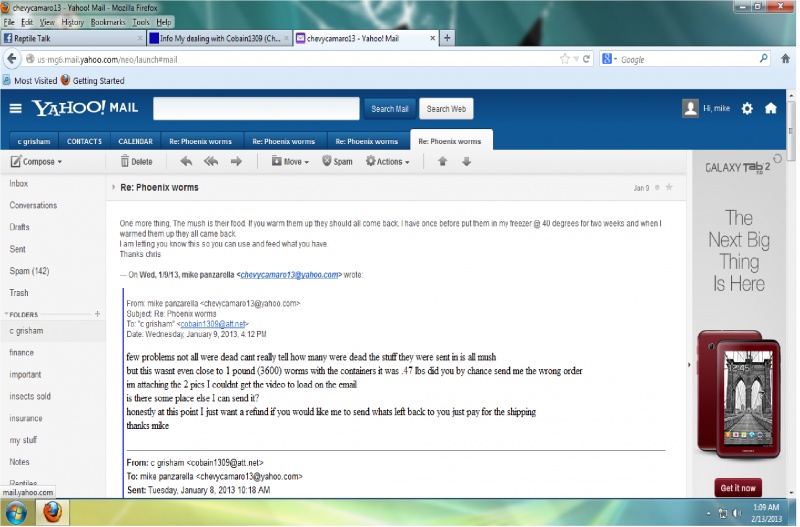
Task: Click the volume icon in system tray
Action: 737,513
